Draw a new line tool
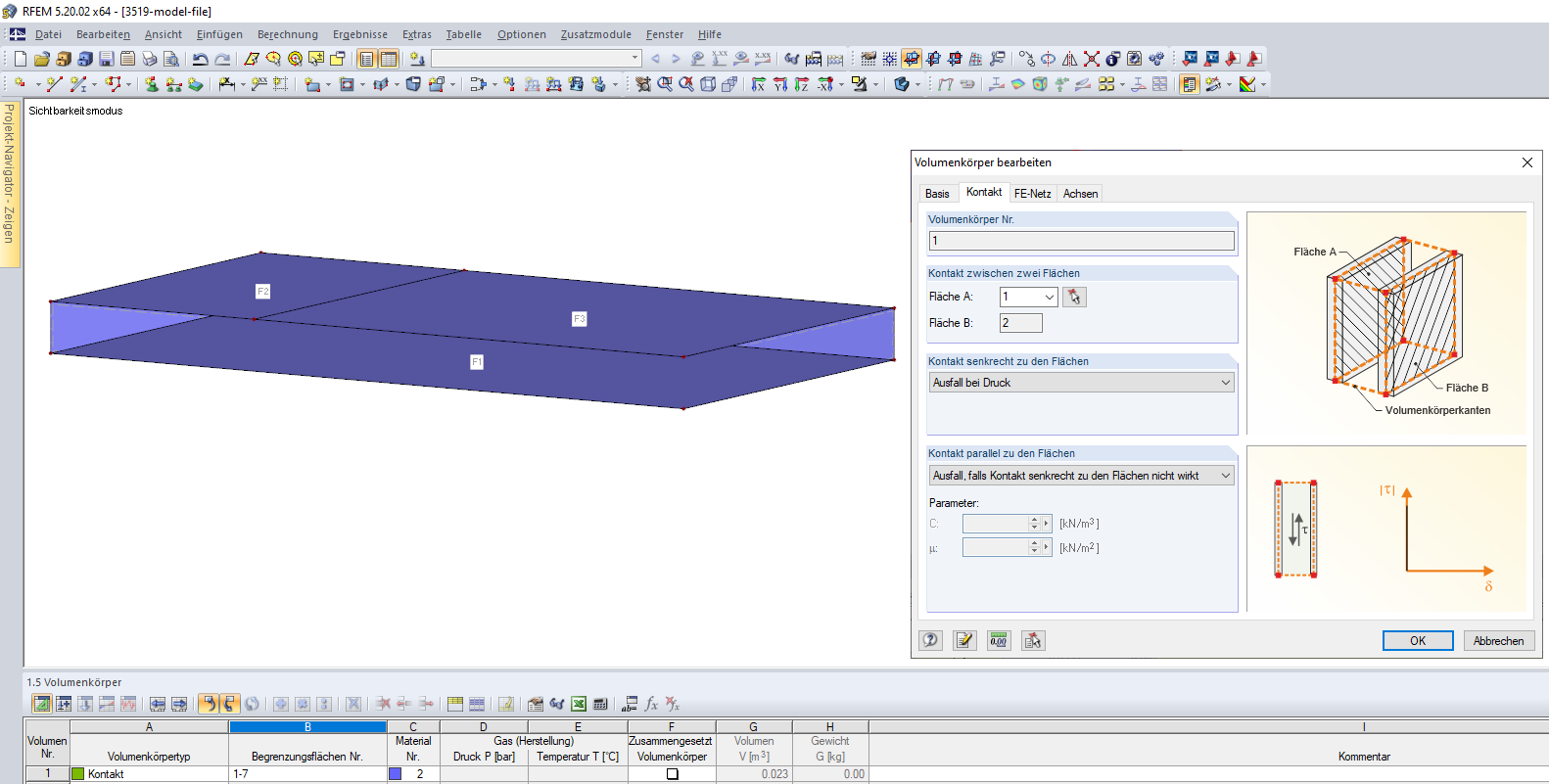This screenshot has height=784, width=1549. pos(55,84)
